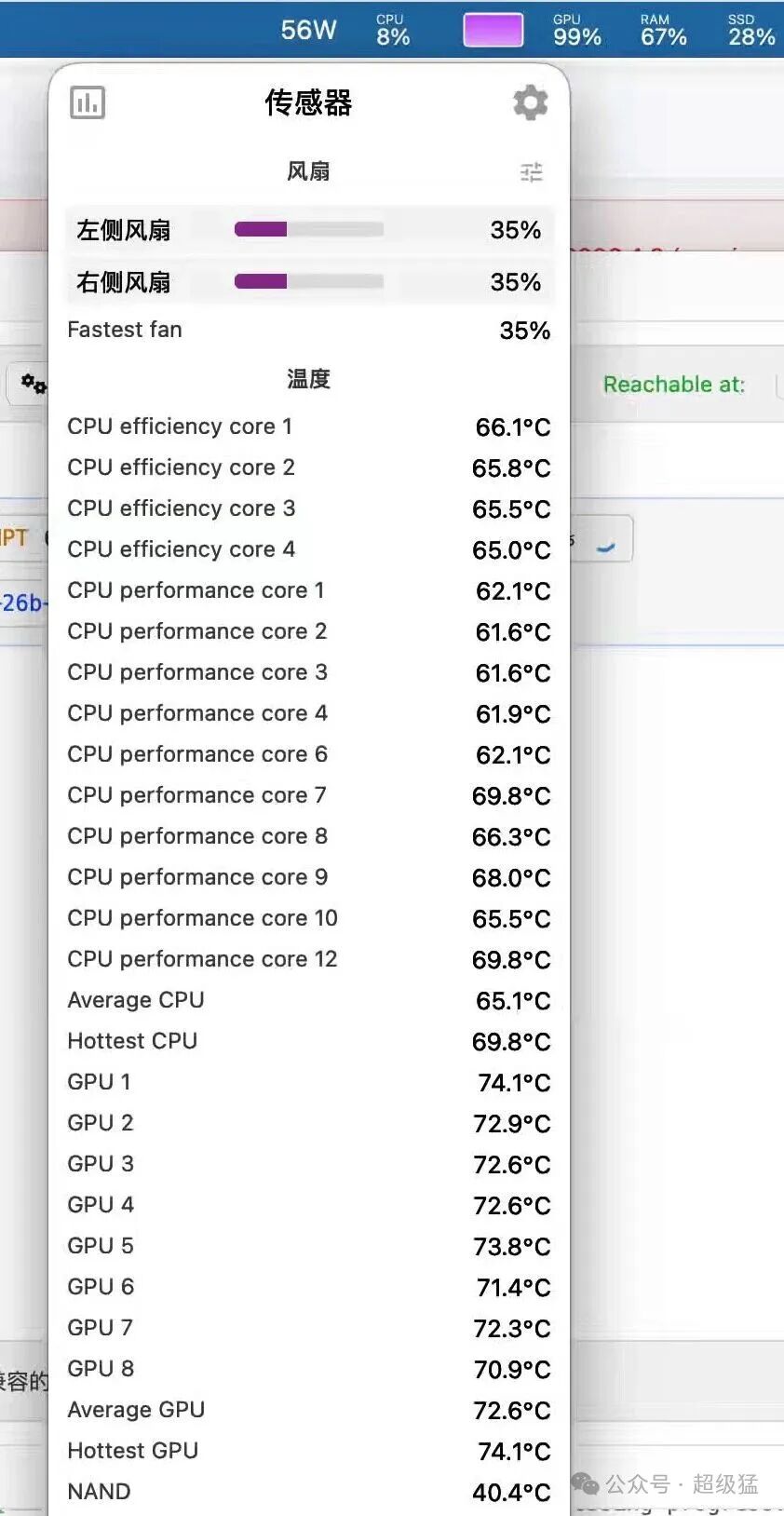The image size is (784, 1516).
Task: Click the 56W power reading in menu bar
Action: point(308,30)
